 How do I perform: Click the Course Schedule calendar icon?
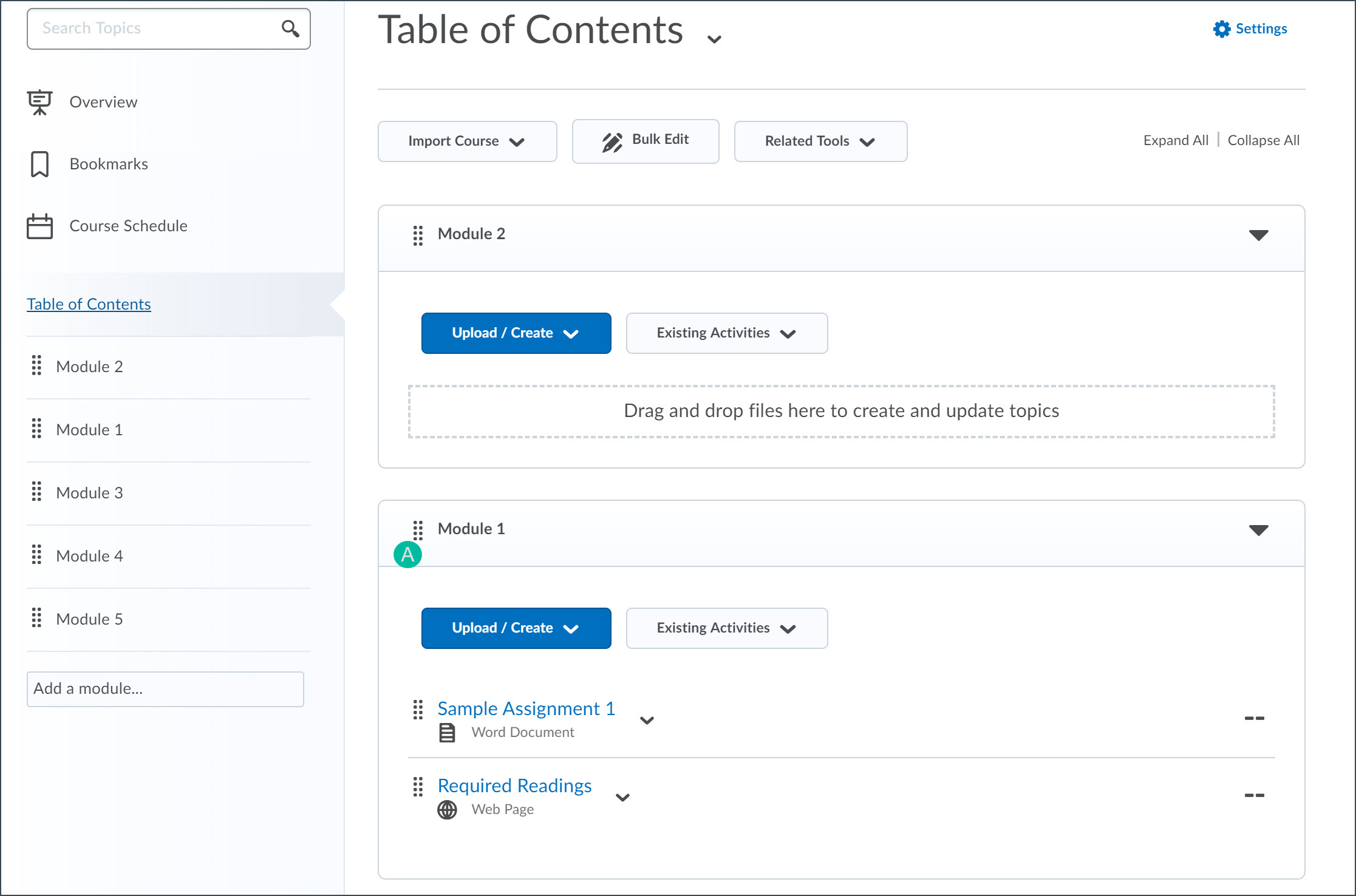click(x=39, y=226)
